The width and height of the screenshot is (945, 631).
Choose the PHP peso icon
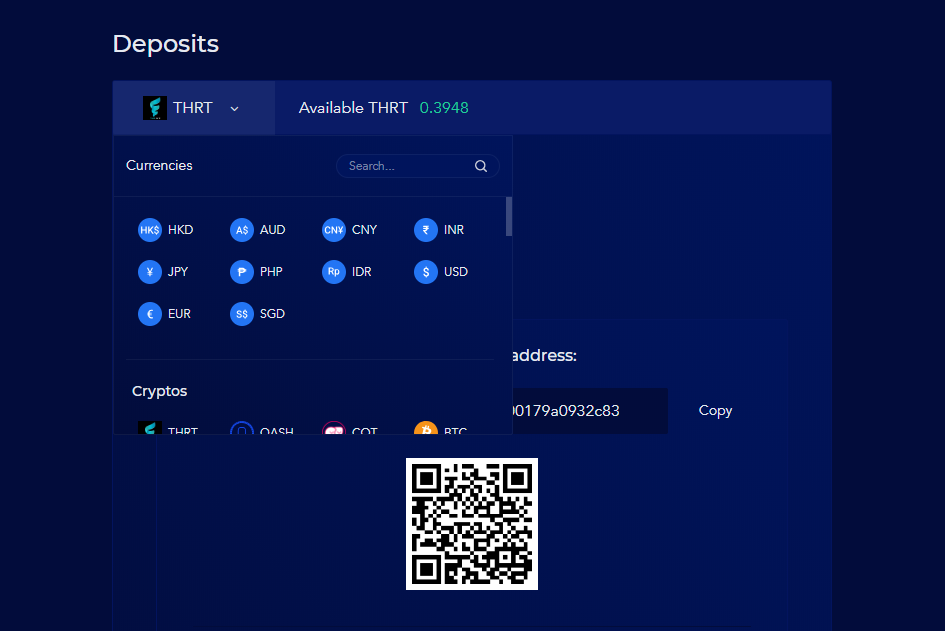(x=242, y=272)
